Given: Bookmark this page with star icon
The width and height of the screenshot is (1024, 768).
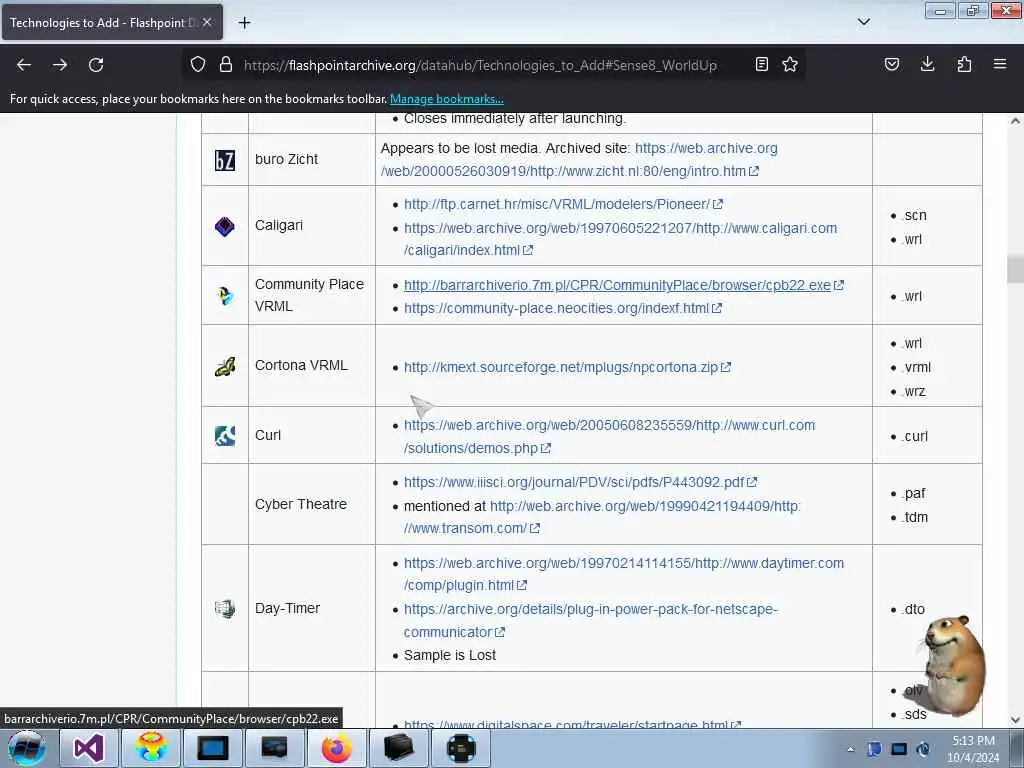Looking at the screenshot, I should point(790,64).
